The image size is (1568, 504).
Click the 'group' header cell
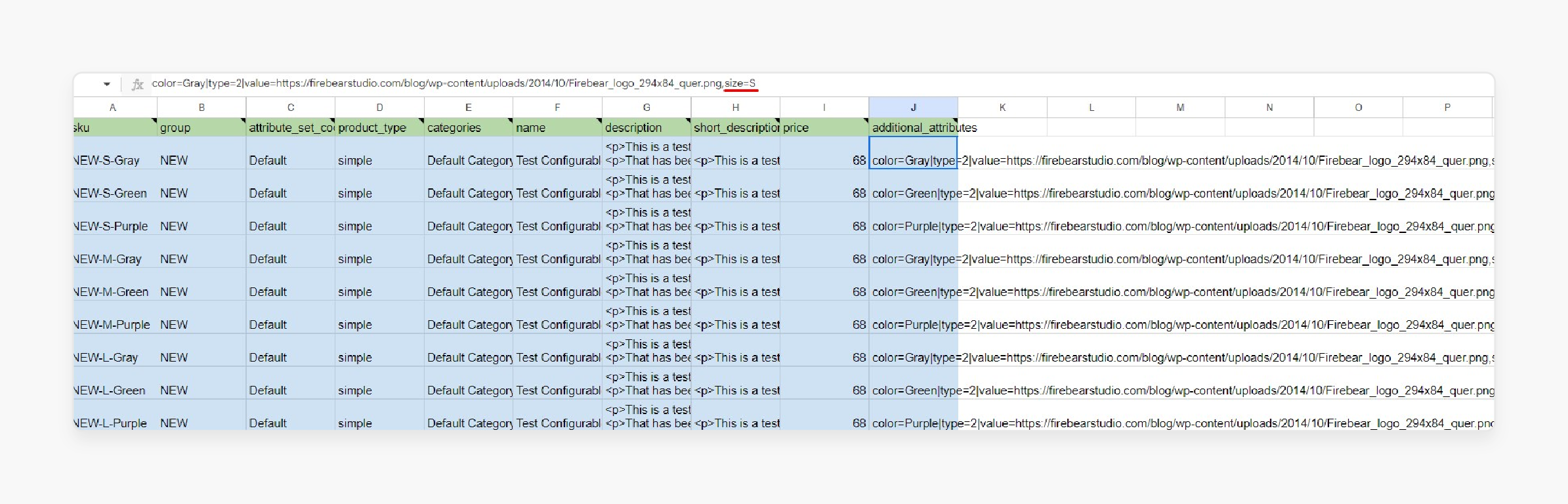coord(201,127)
